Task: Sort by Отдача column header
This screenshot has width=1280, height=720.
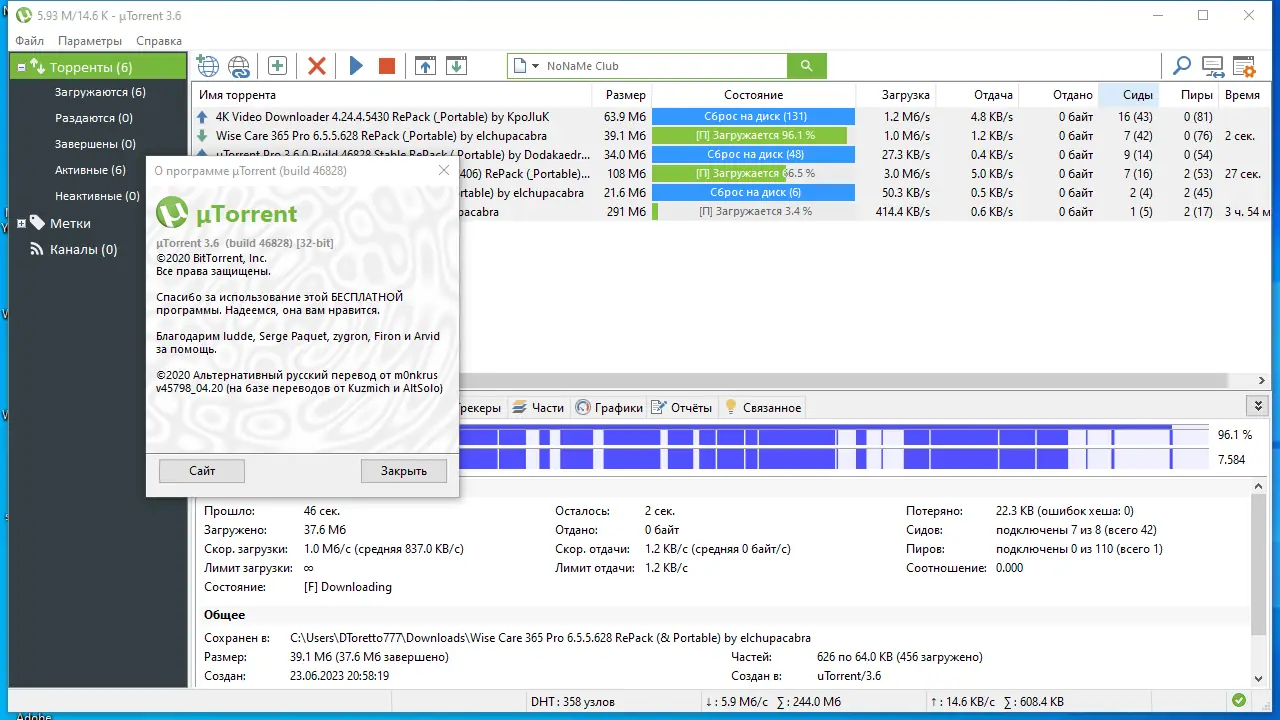Action: click(978, 95)
